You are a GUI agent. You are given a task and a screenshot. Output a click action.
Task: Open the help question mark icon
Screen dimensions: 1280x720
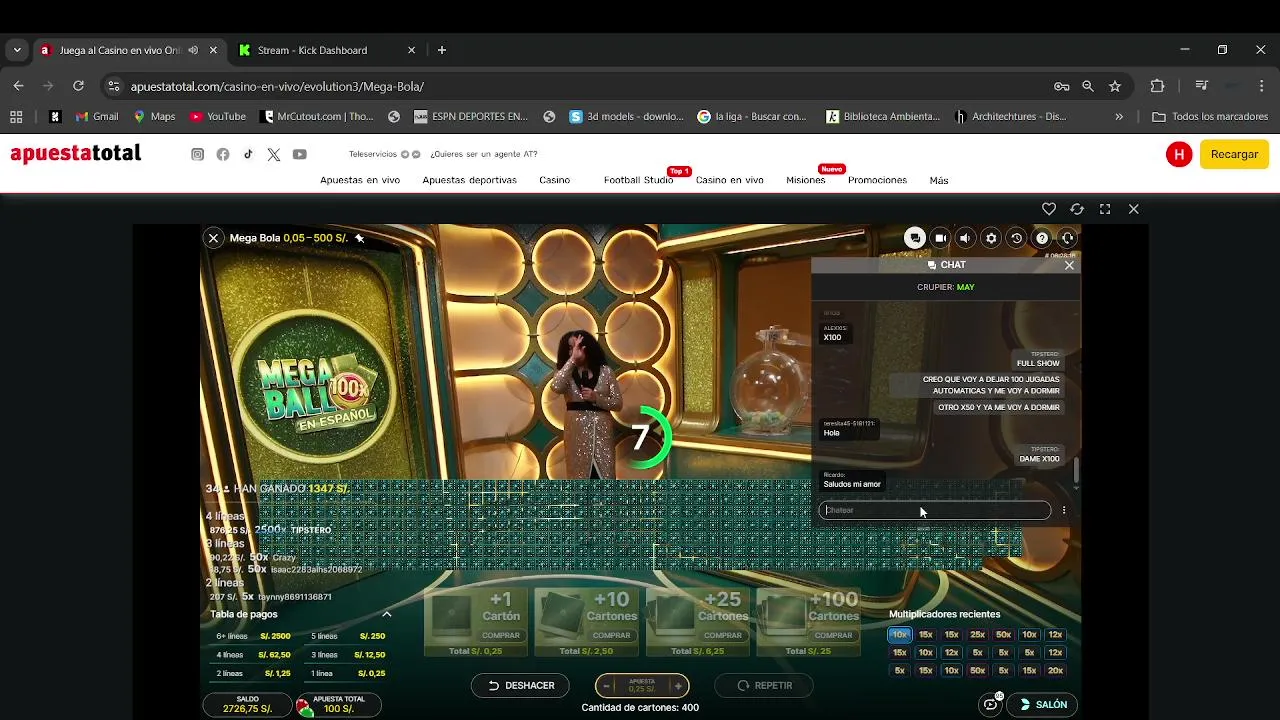coord(1042,238)
